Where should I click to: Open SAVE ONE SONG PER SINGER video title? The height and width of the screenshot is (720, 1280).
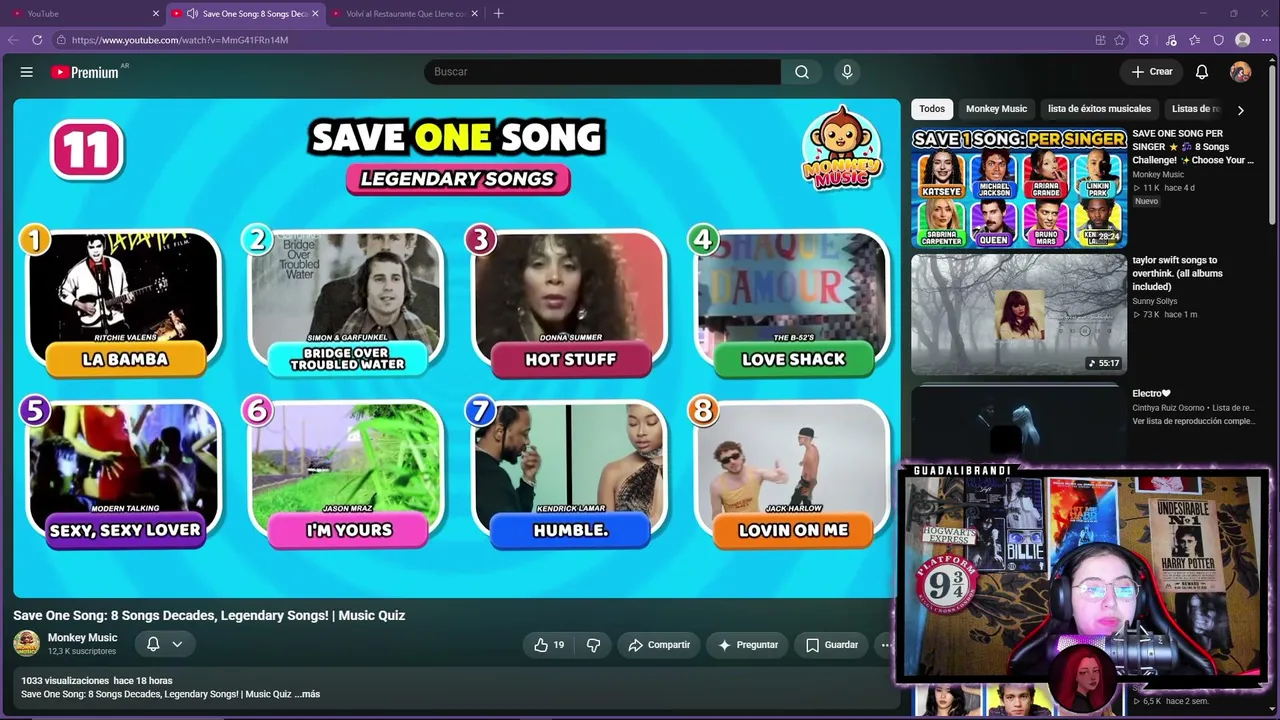[x=1192, y=147]
